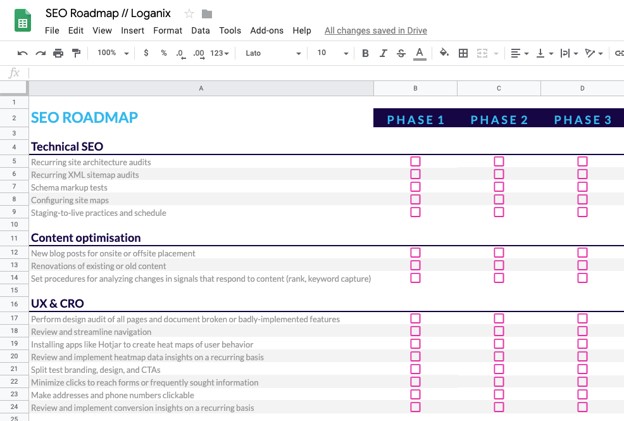Viewport: 624px width, 421px height.
Task: Open the View menu
Action: tap(102, 31)
